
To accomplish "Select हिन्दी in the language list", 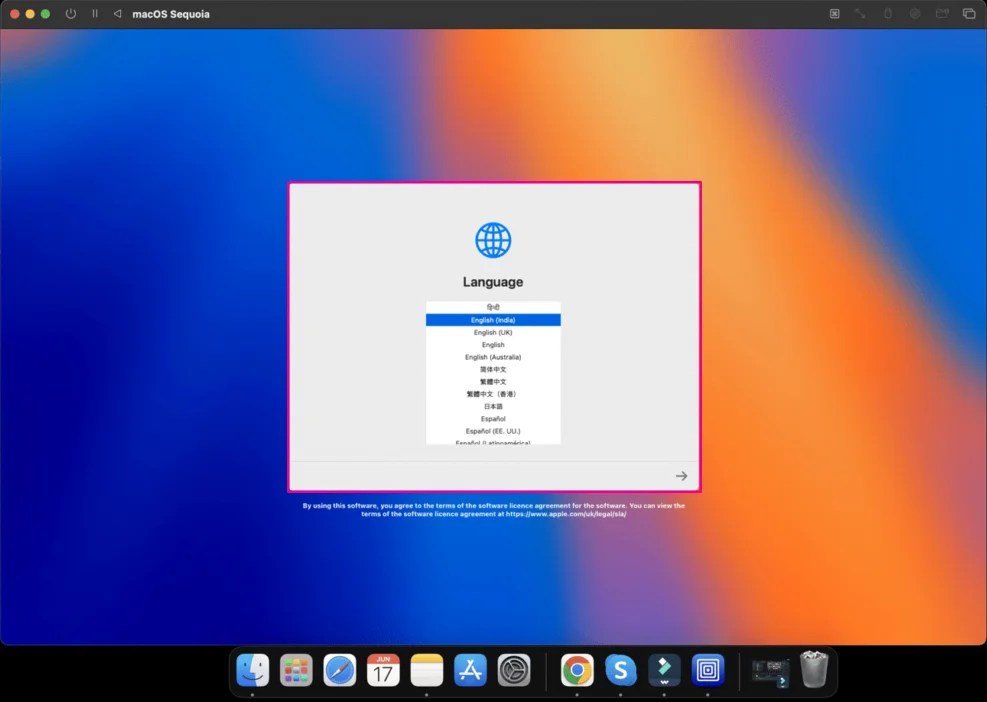I will pyautogui.click(x=493, y=307).
